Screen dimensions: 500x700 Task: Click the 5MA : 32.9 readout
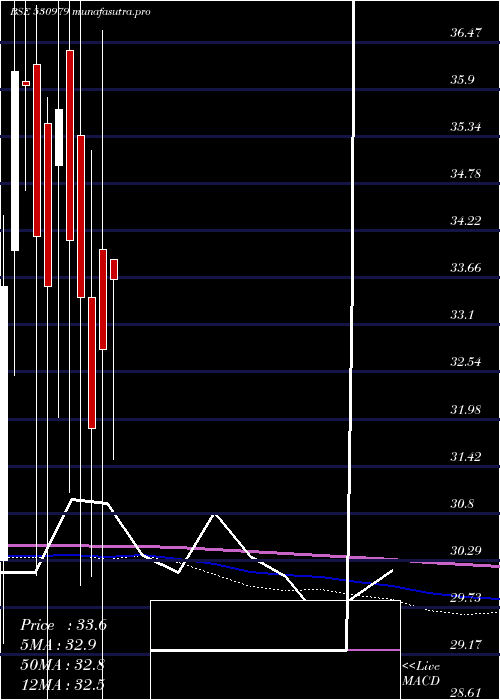[58, 645]
